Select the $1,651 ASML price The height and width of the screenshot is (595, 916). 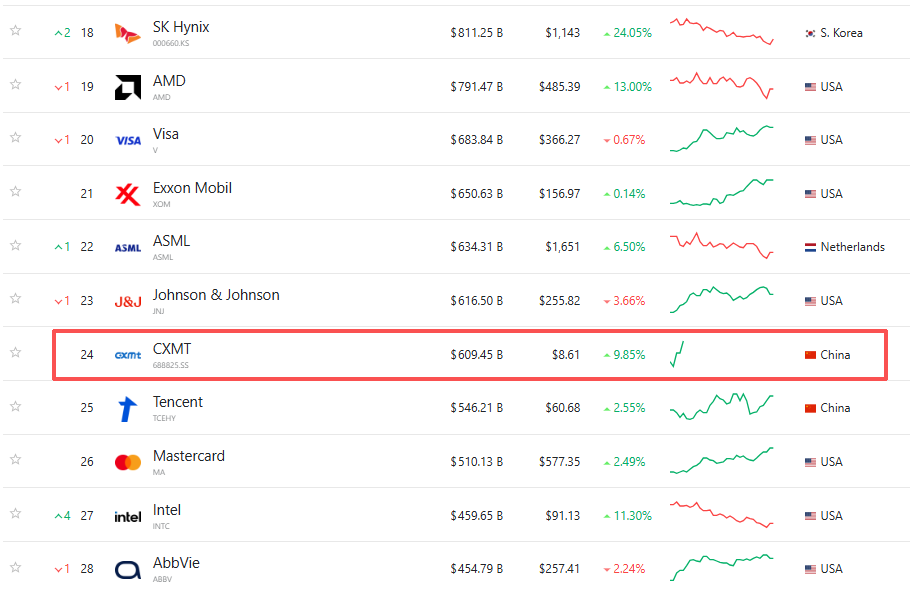(x=562, y=247)
